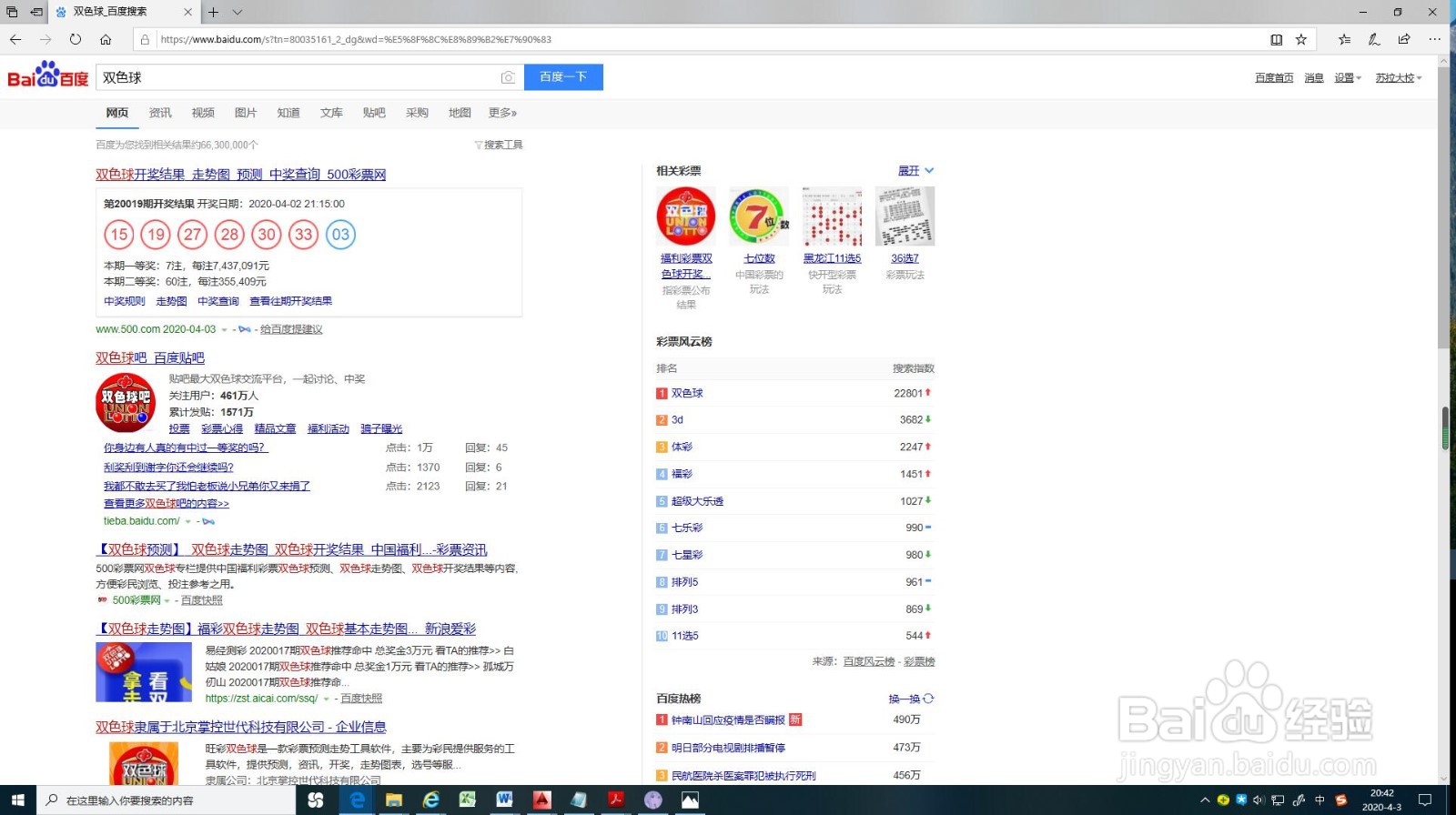Go to the browser home page icon
Screen dimensions: 1456x815
click(106, 39)
